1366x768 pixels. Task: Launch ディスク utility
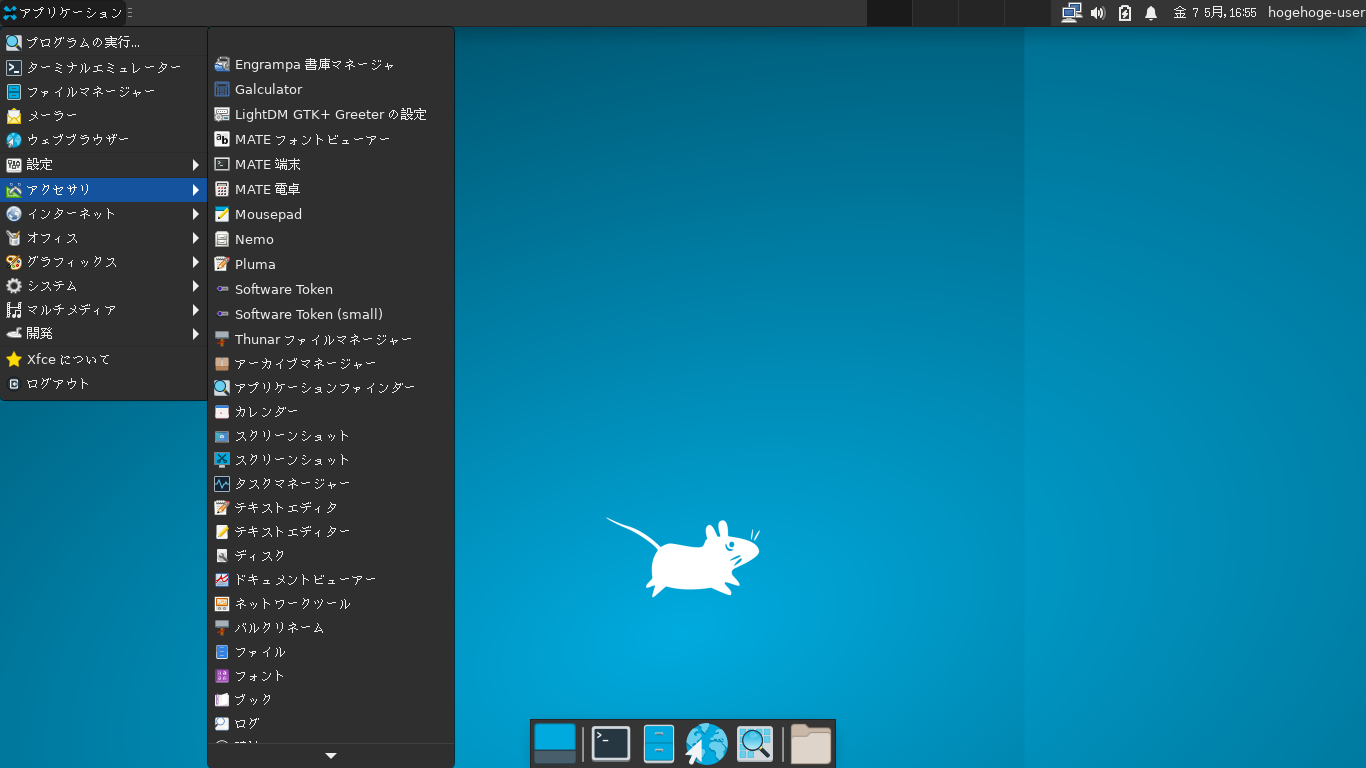point(330,555)
